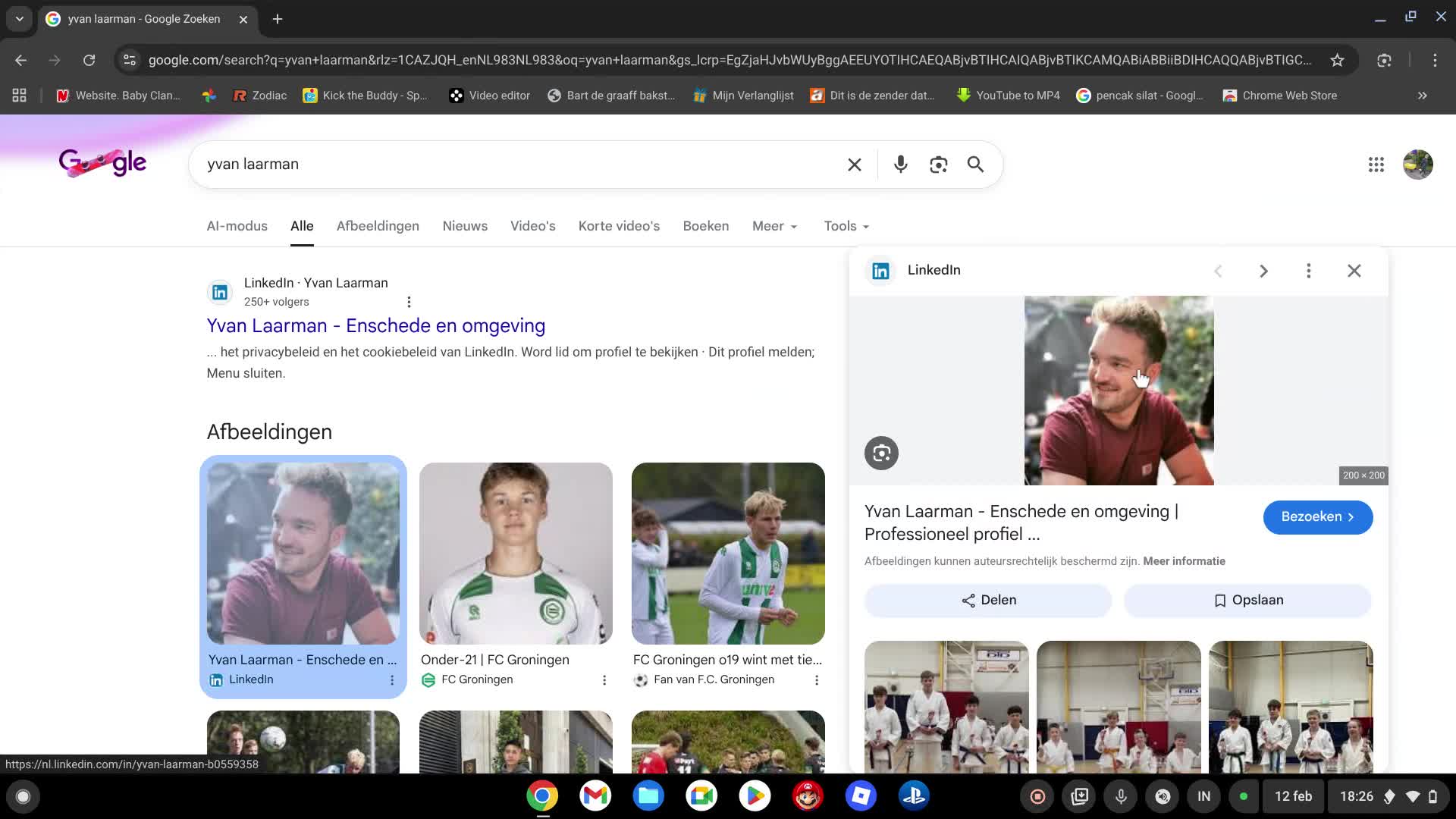Viewport: 1456px width, 819px height.
Task: Expand the Meer dropdown
Action: [774, 226]
